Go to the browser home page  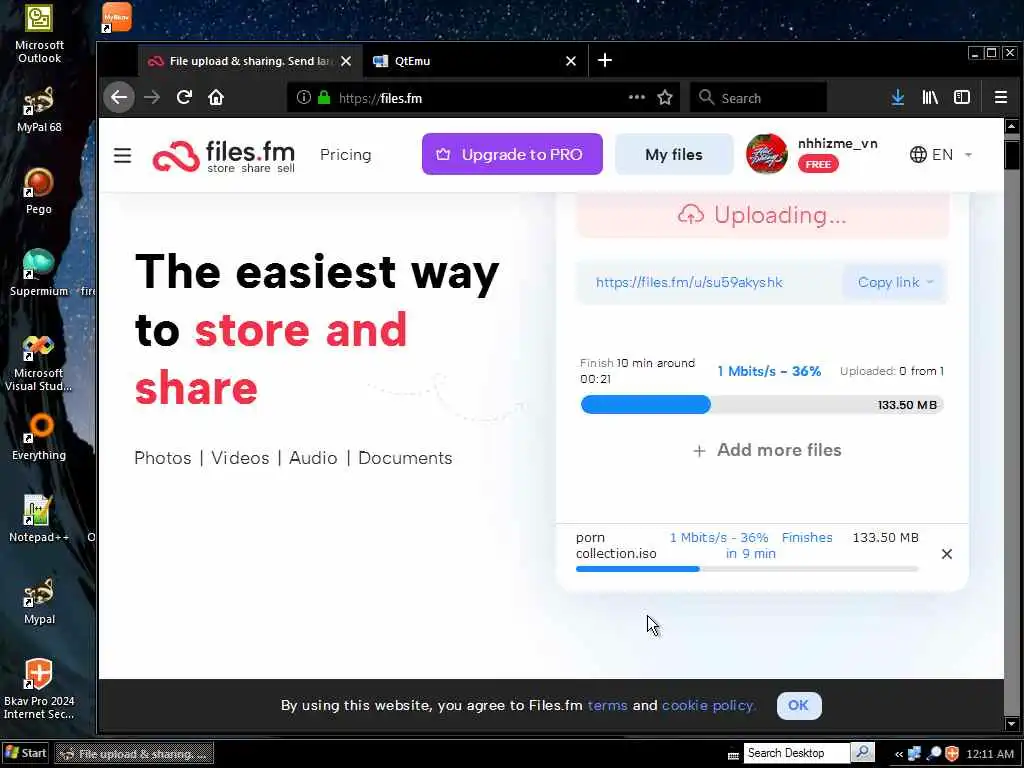[x=216, y=97]
